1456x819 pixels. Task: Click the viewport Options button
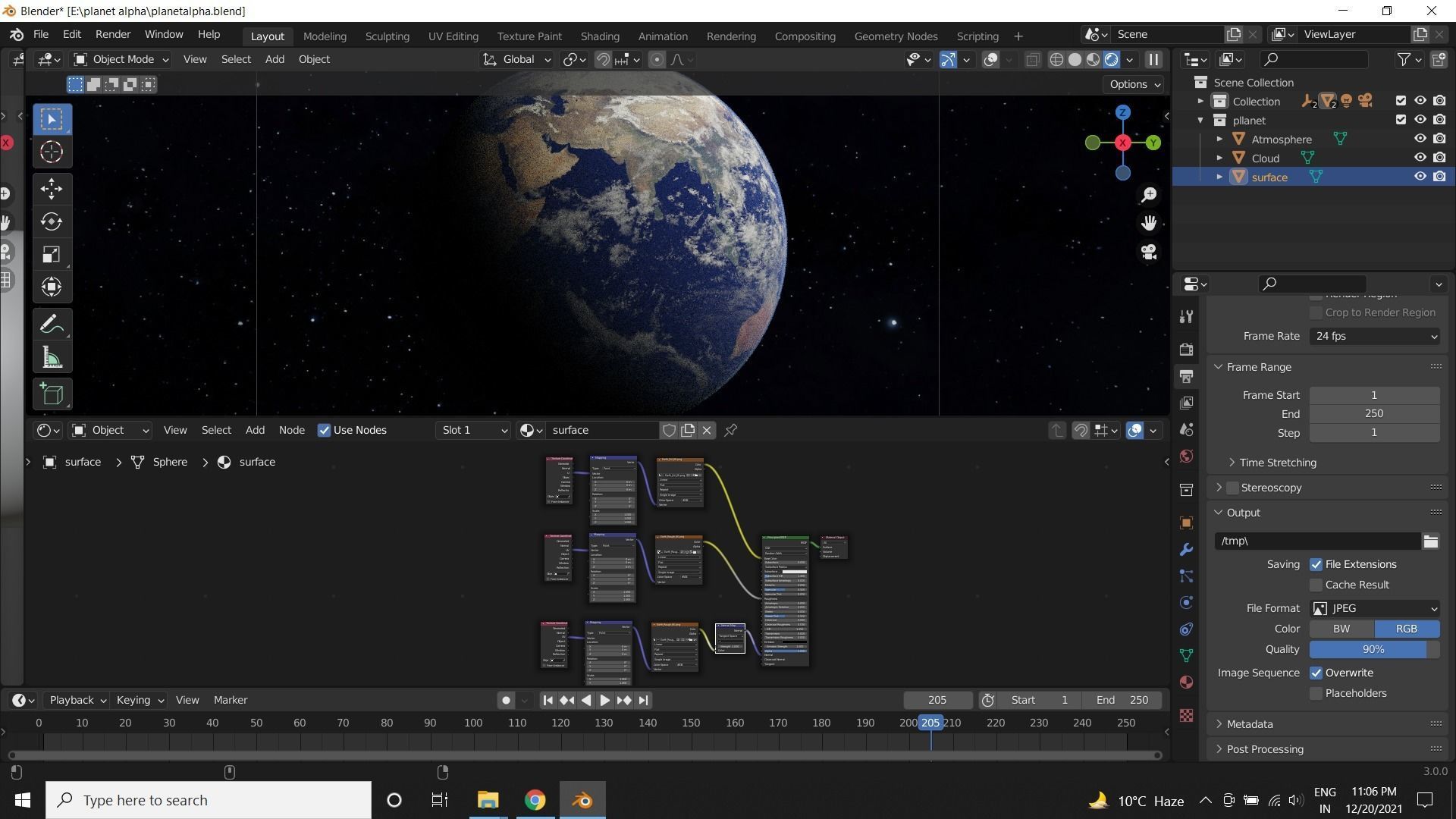(1135, 84)
